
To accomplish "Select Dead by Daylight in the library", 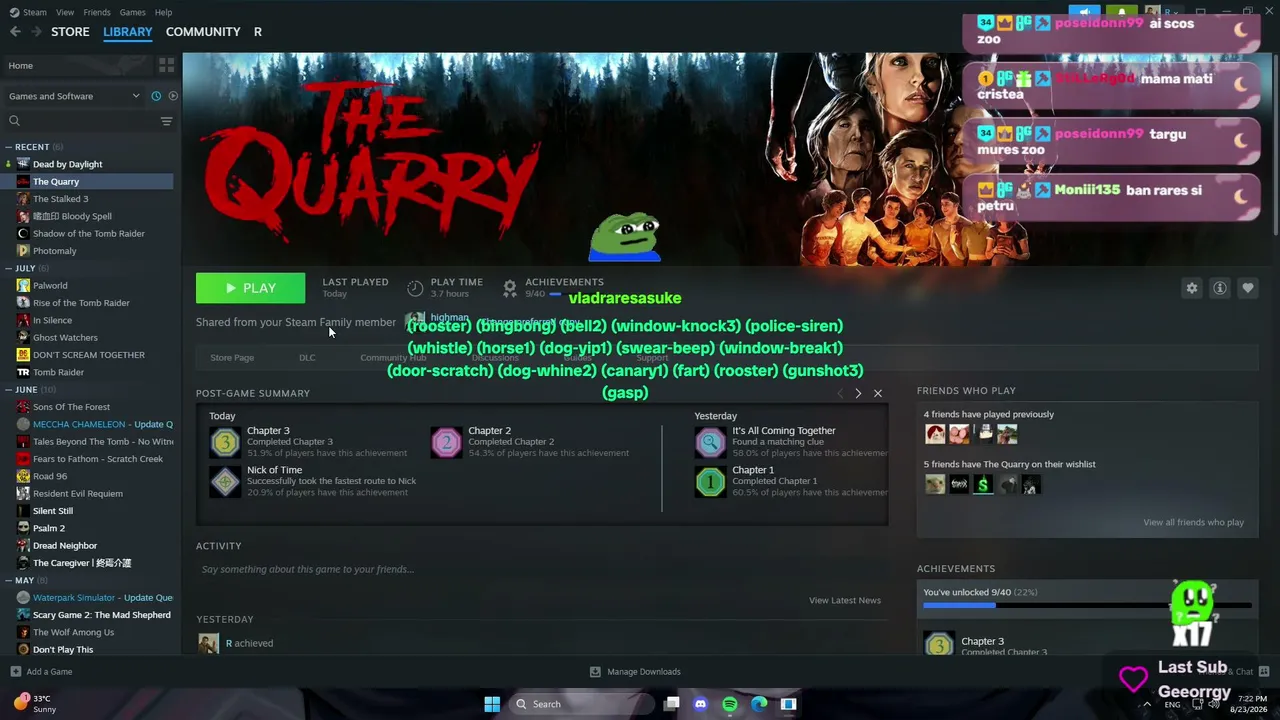I will (x=68, y=164).
